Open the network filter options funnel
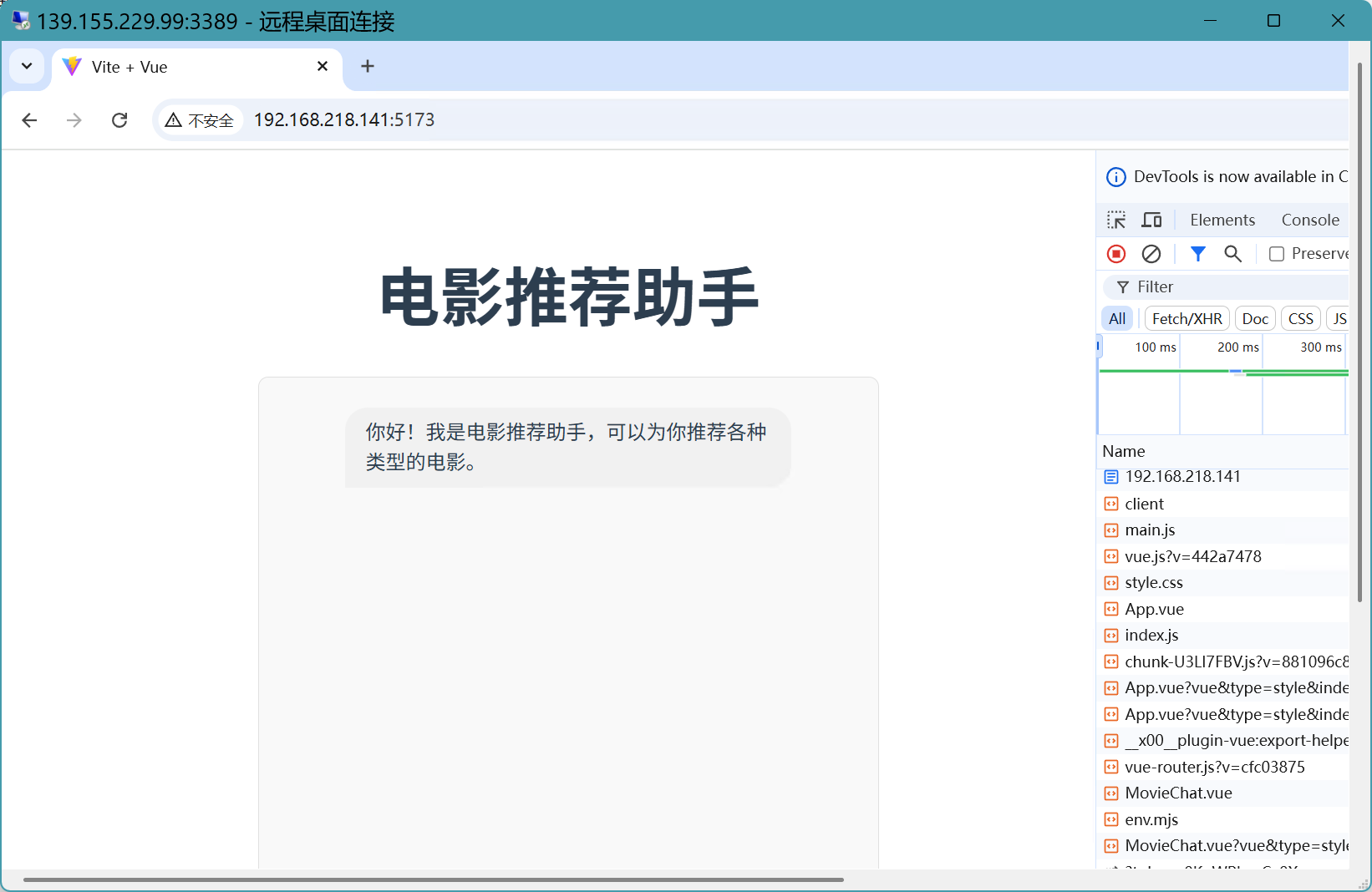1372x892 pixels. [1198, 253]
